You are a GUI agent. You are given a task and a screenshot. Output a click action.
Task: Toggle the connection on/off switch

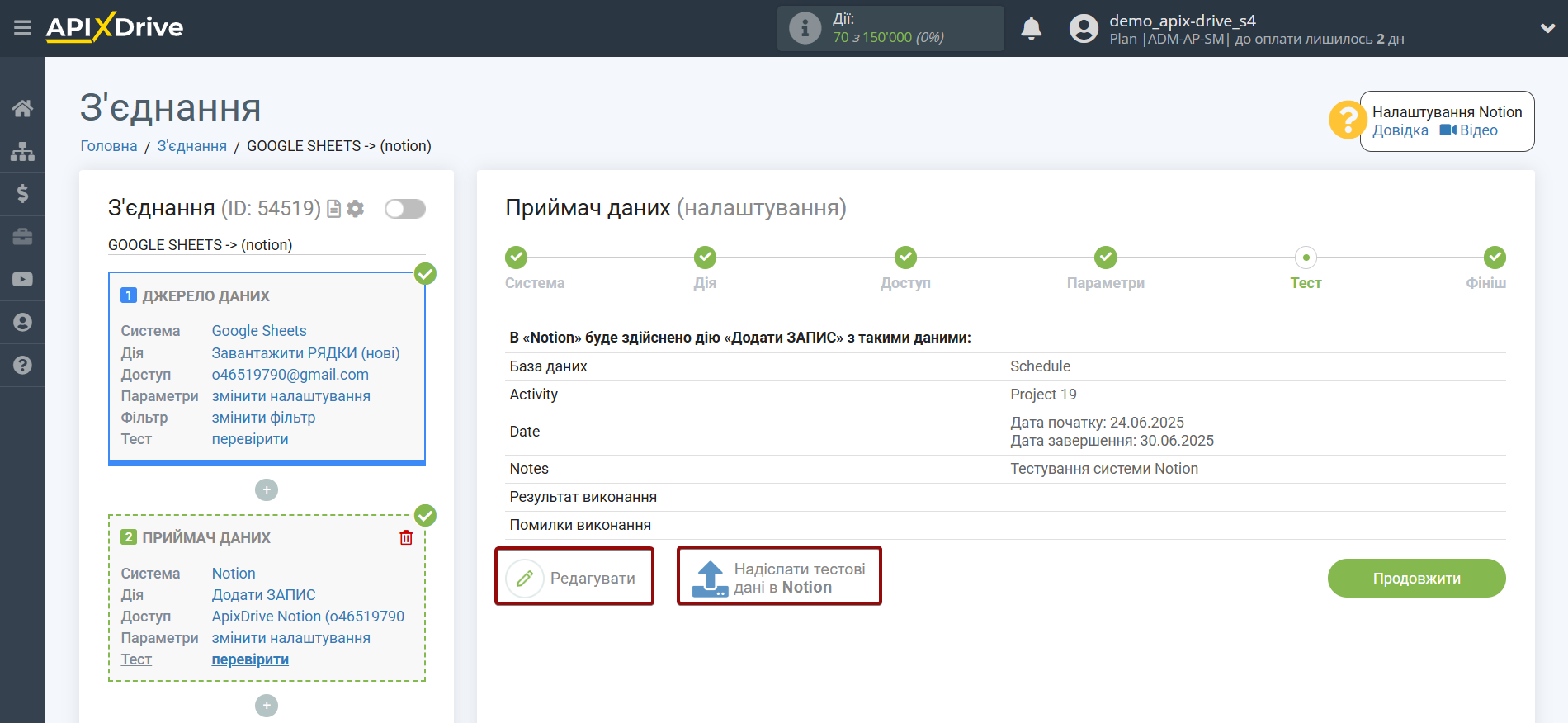tap(405, 209)
